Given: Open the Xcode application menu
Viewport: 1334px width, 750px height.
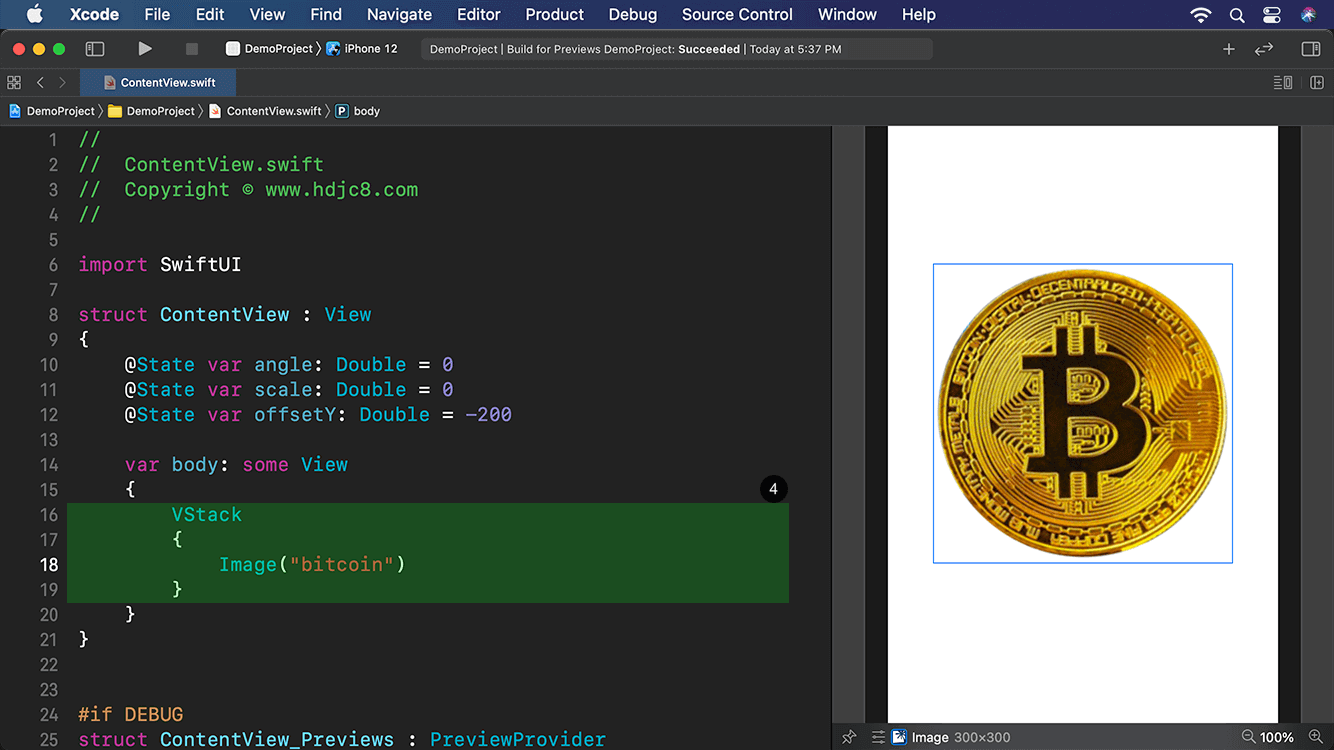Looking at the screenshot, I should pos(94,14).
